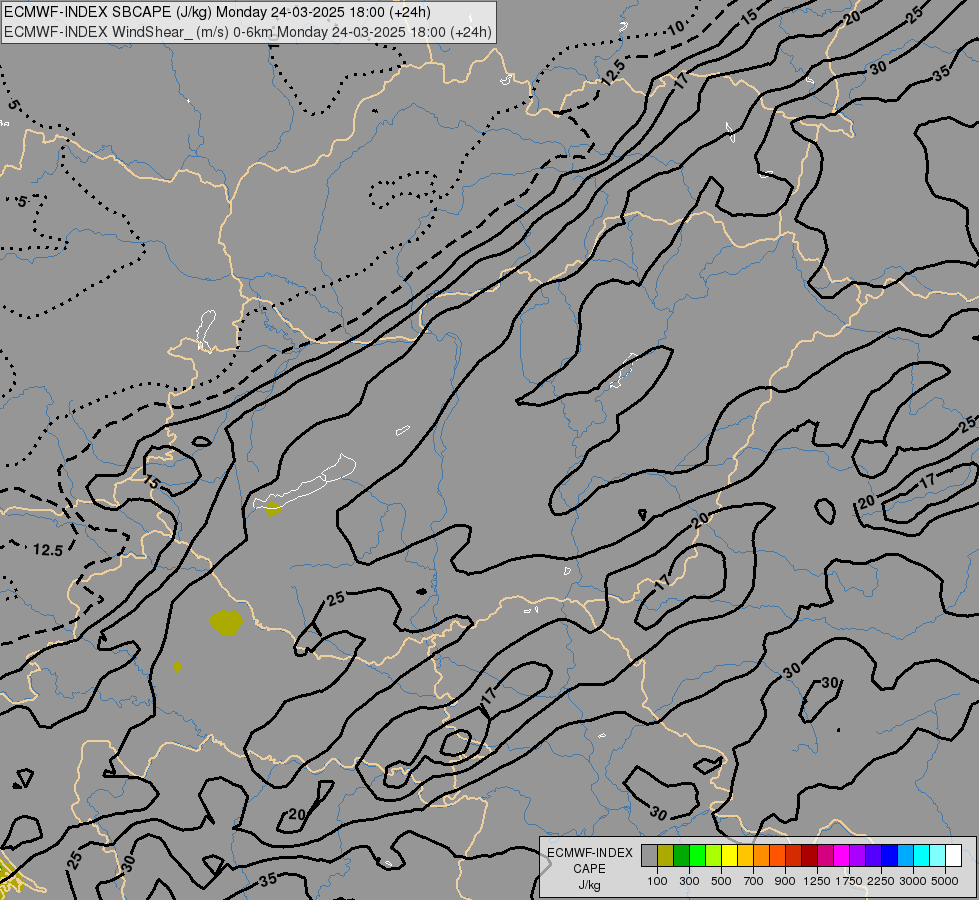Click the sky blue swatch left of 3000 tick

(x=905, y=855)
